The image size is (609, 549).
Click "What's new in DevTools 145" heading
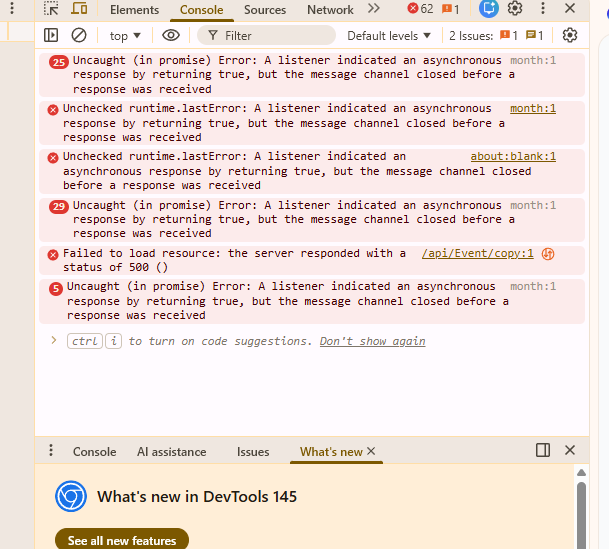click(197, 497)
